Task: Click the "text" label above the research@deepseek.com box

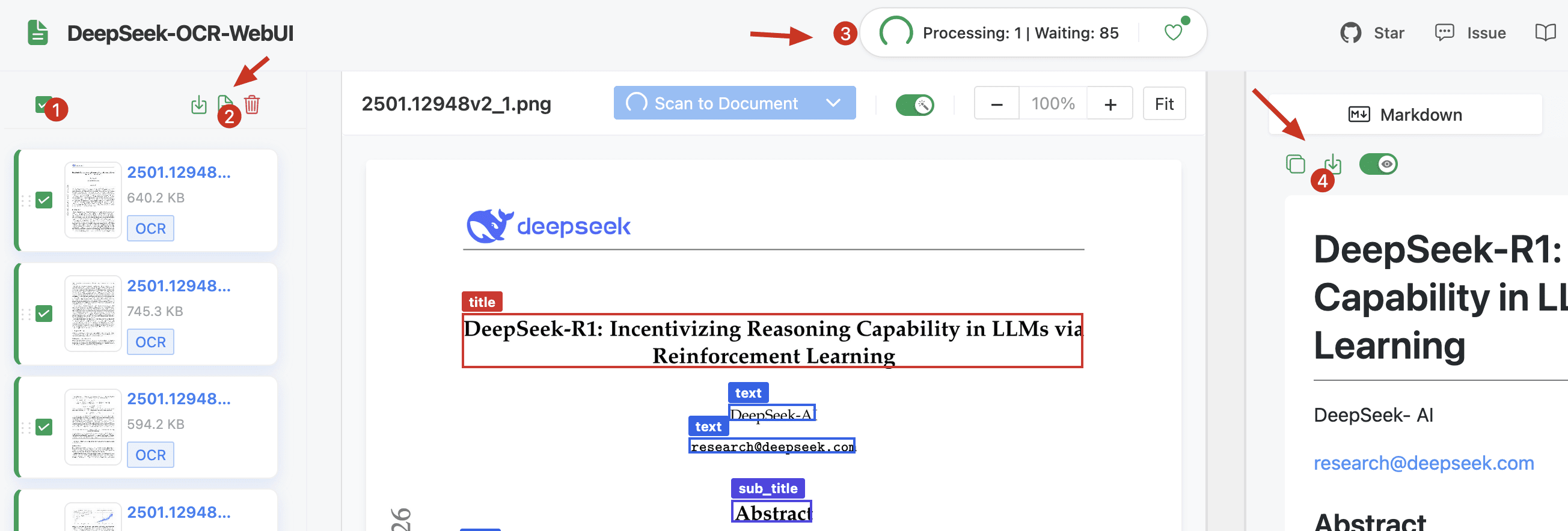Action: (x=708, y=426)
